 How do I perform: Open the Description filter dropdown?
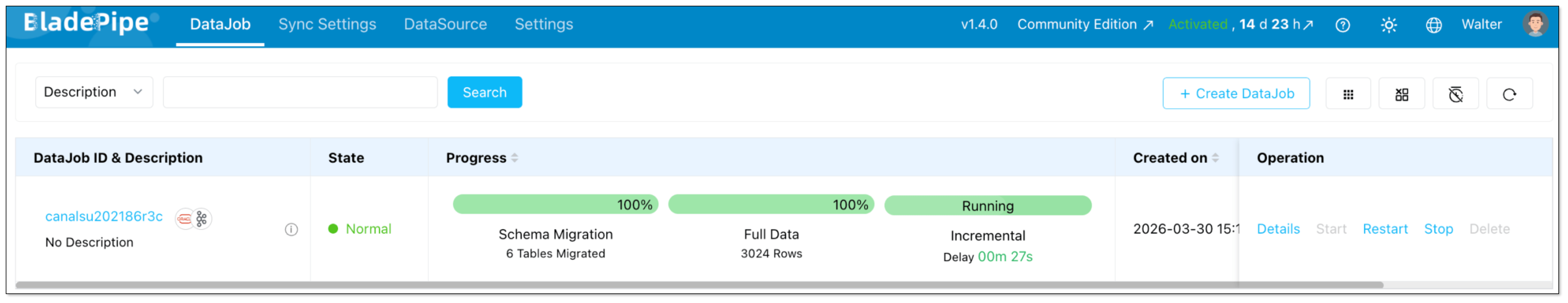click(x=94, y=92)
